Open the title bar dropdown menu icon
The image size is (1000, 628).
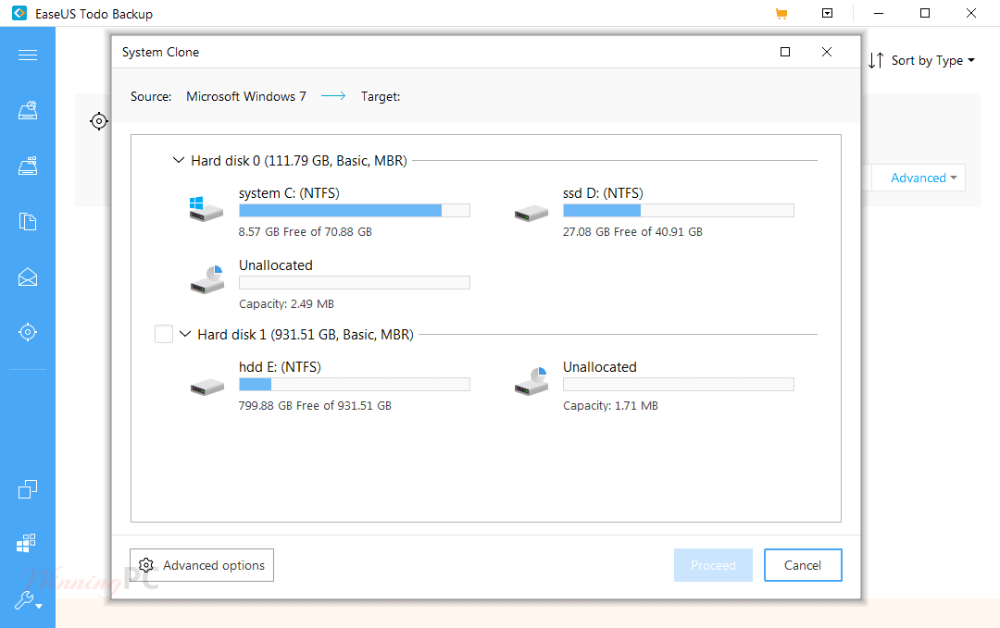[827, 14]
